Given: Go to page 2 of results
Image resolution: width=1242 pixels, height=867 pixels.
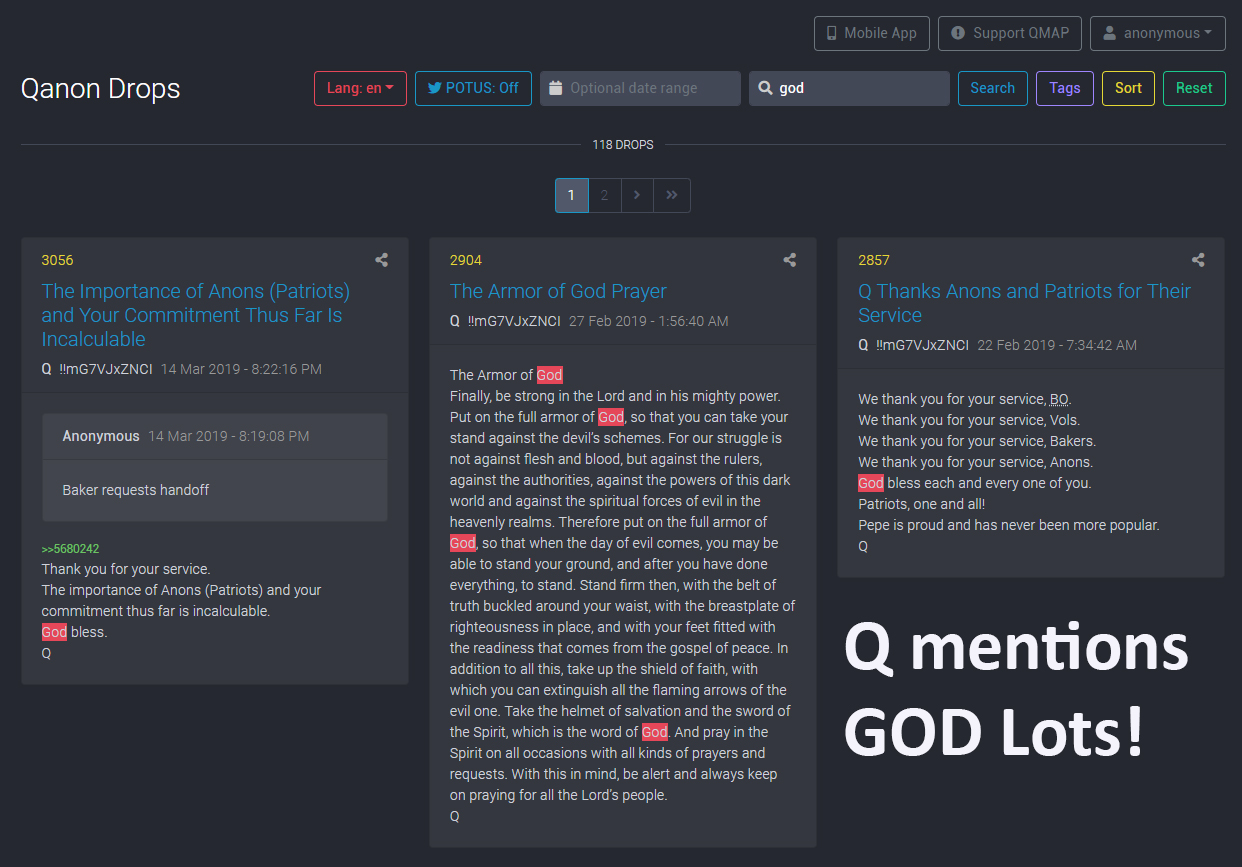Looking at the screenshot, I should click(x=604, y=195).
